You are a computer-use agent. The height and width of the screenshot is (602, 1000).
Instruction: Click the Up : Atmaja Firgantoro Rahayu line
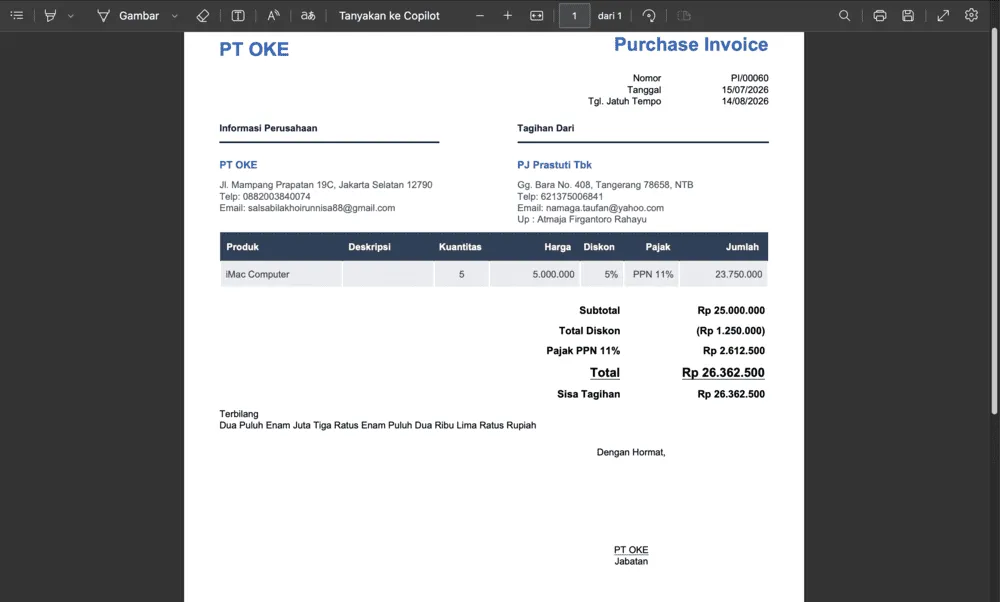pos(582,219)
